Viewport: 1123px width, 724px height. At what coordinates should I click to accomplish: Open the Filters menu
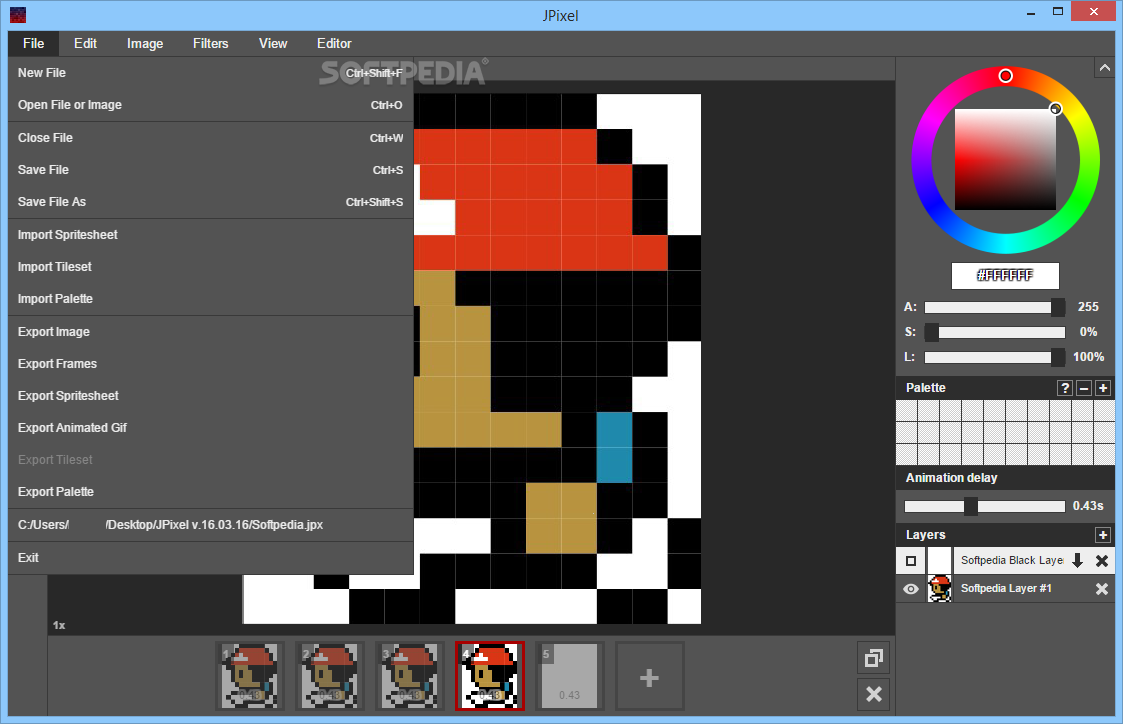tap(211, 44)
